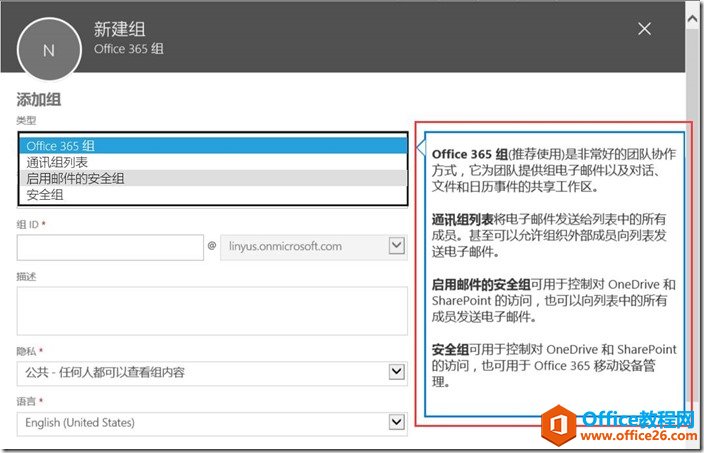Click the bold 启用邮件的安全组 term in description
This screenshot has height=453, width=704.
(481, 285)
